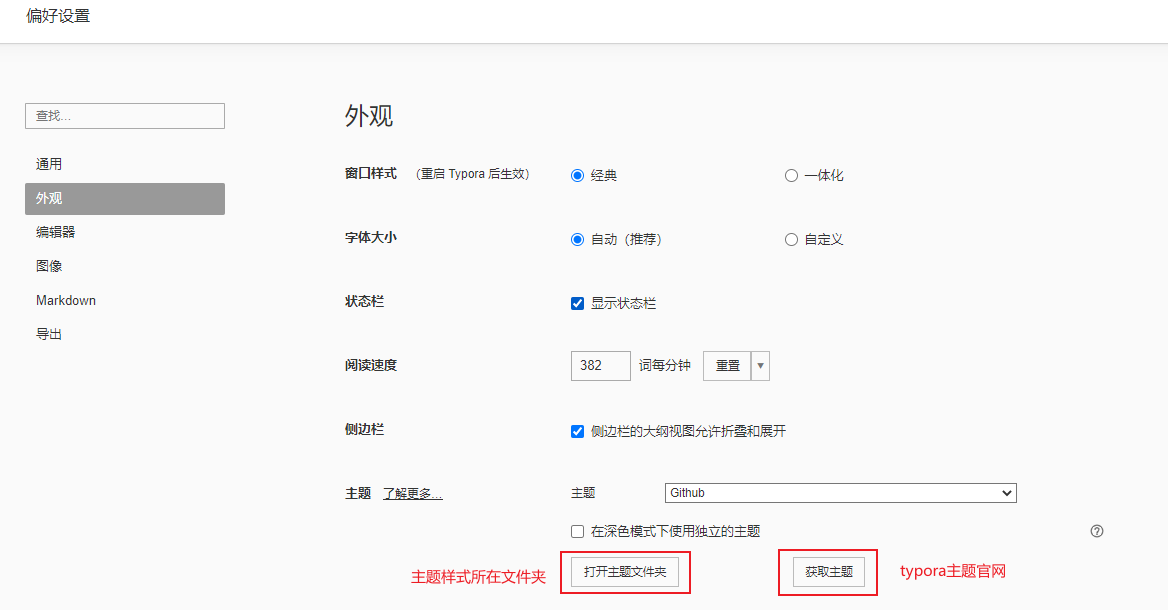Click the help question mark icon
1168x610 pixels.
pyautogui.click(x=1097, y=531)
